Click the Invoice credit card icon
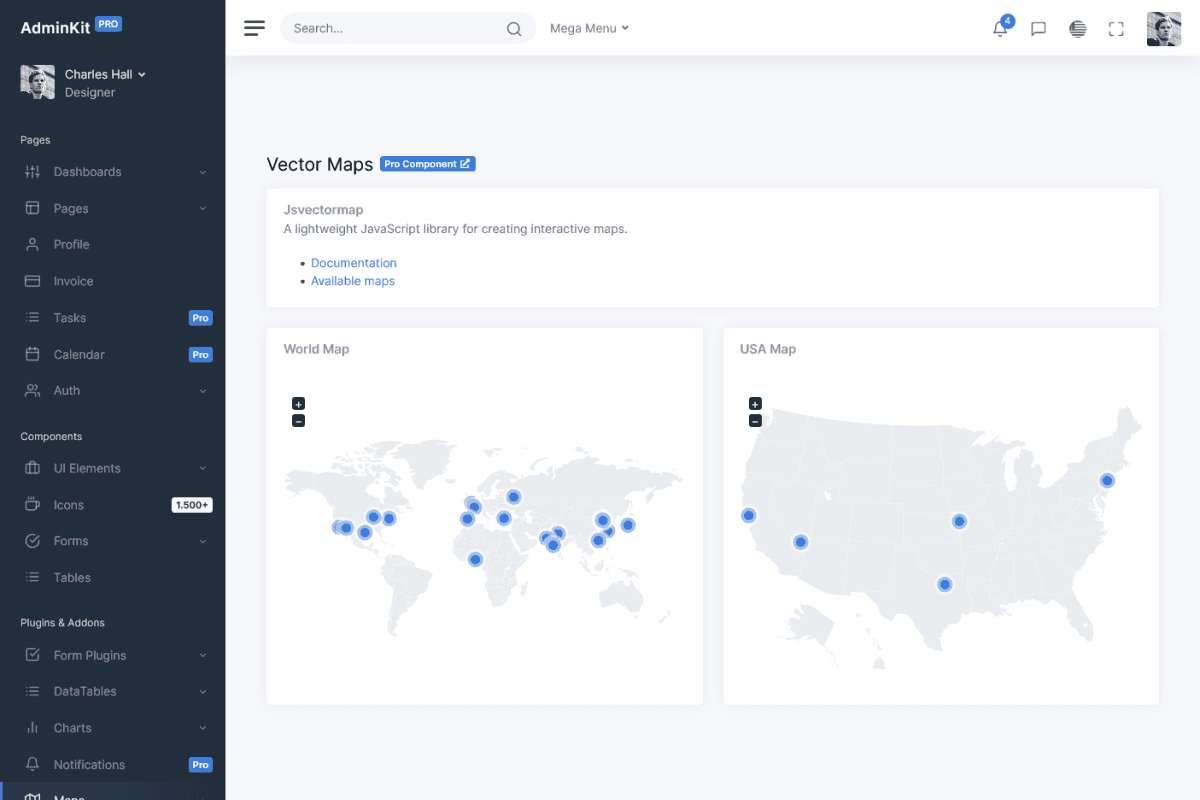 pyautogui.click(x=32, y=281)
